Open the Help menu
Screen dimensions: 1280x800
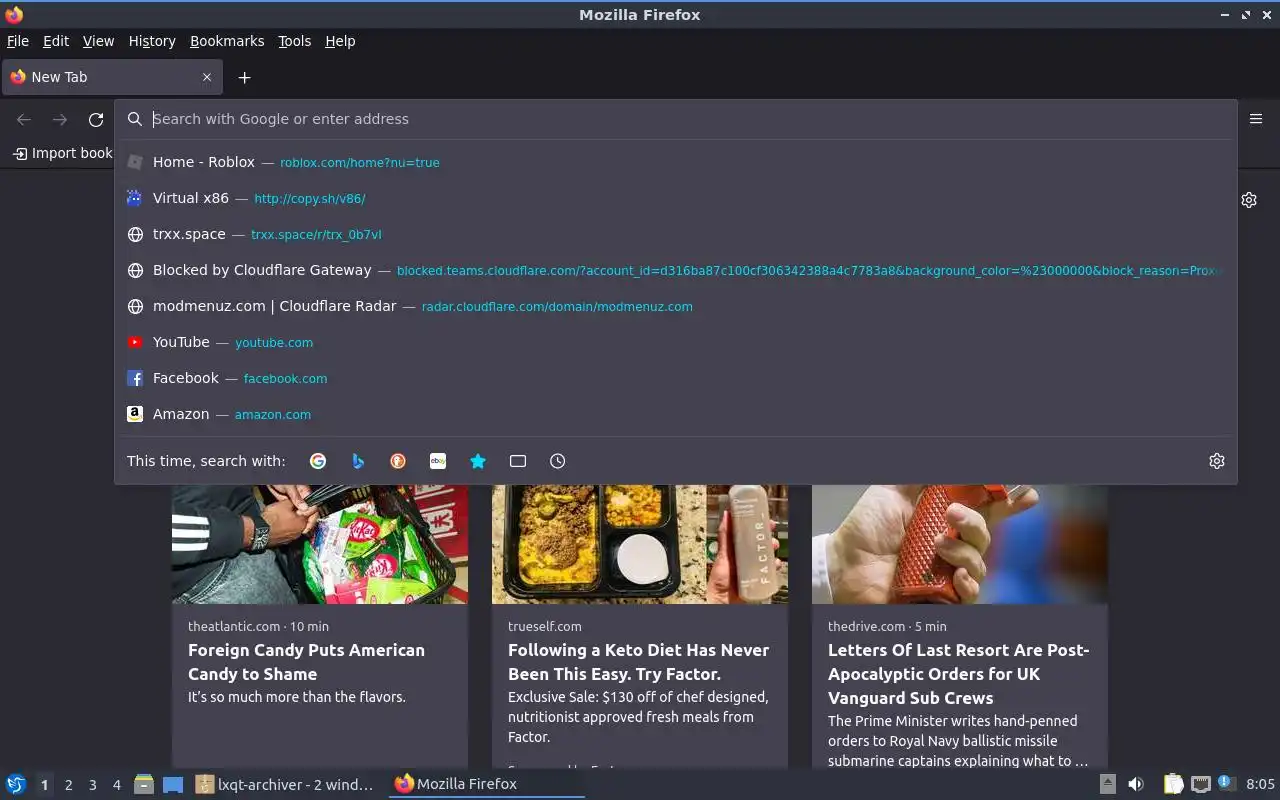[x=340, y=41]
